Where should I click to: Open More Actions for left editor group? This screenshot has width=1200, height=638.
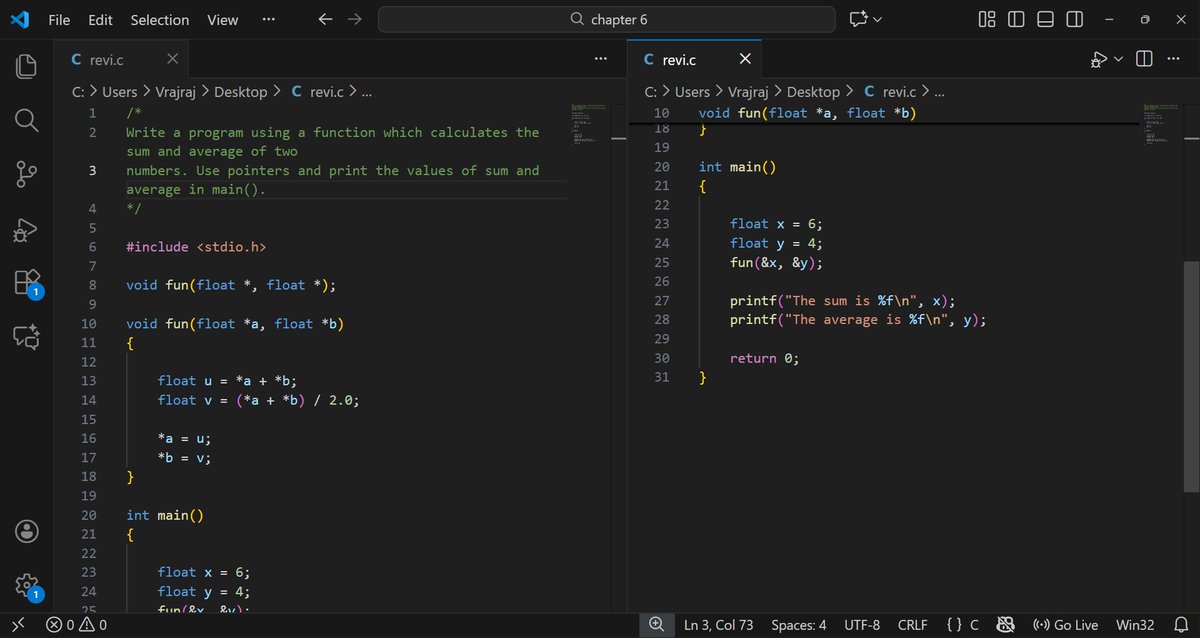[600, 59]
